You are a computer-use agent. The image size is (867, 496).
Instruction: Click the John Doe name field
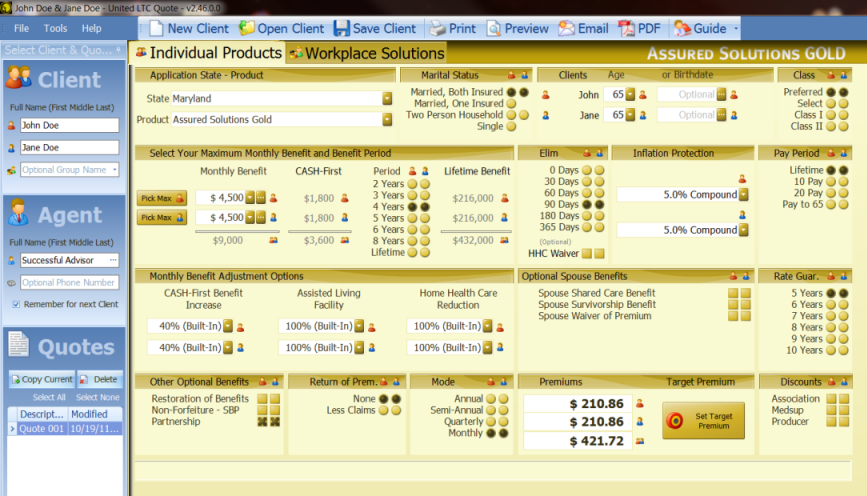69,125
